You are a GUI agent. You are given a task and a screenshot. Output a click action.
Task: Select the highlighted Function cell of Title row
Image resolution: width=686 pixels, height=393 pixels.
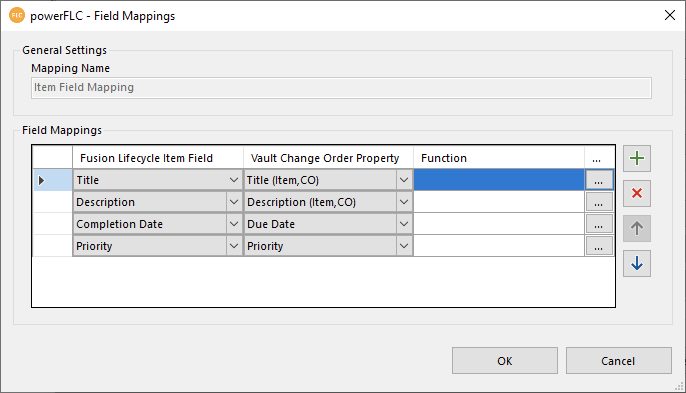[499, 180]
